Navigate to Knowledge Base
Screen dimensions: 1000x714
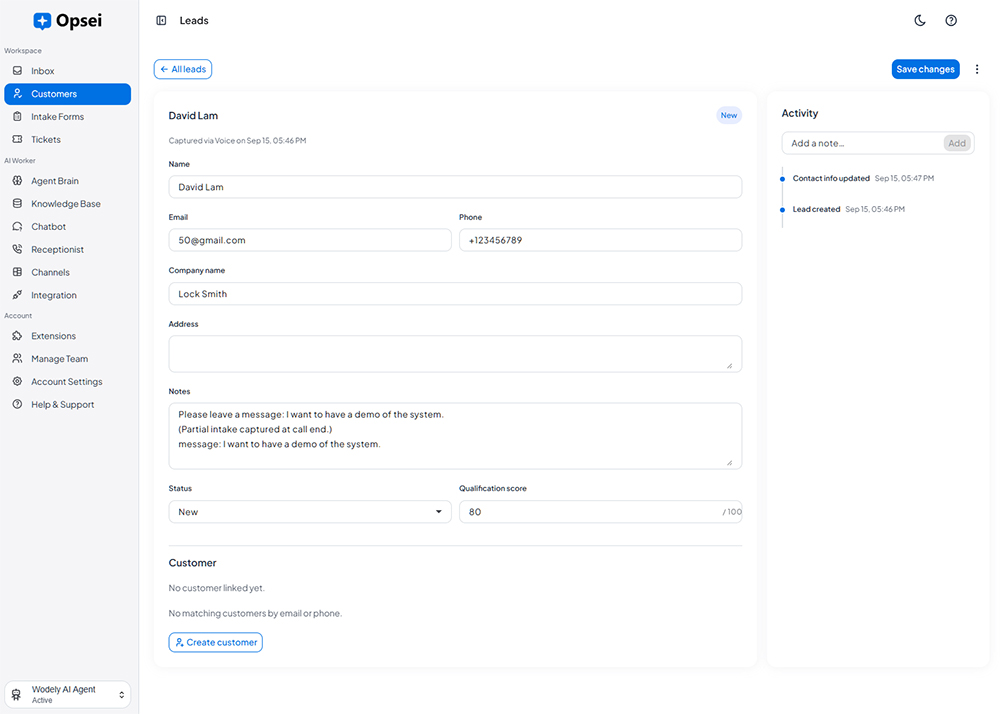click(68, 203)
